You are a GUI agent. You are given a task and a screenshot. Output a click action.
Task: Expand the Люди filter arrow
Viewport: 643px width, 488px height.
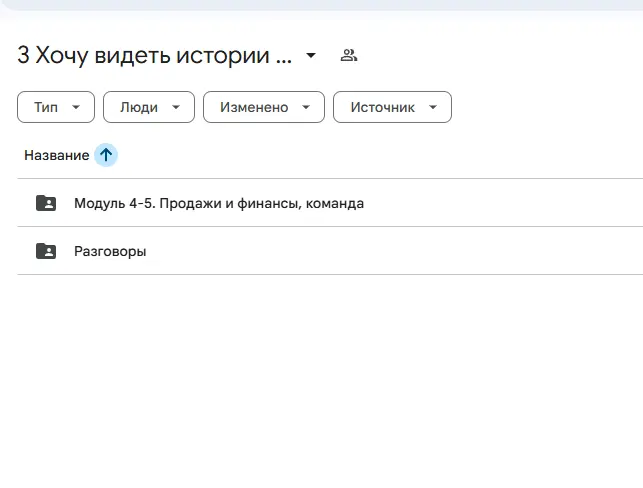point(176,107)
